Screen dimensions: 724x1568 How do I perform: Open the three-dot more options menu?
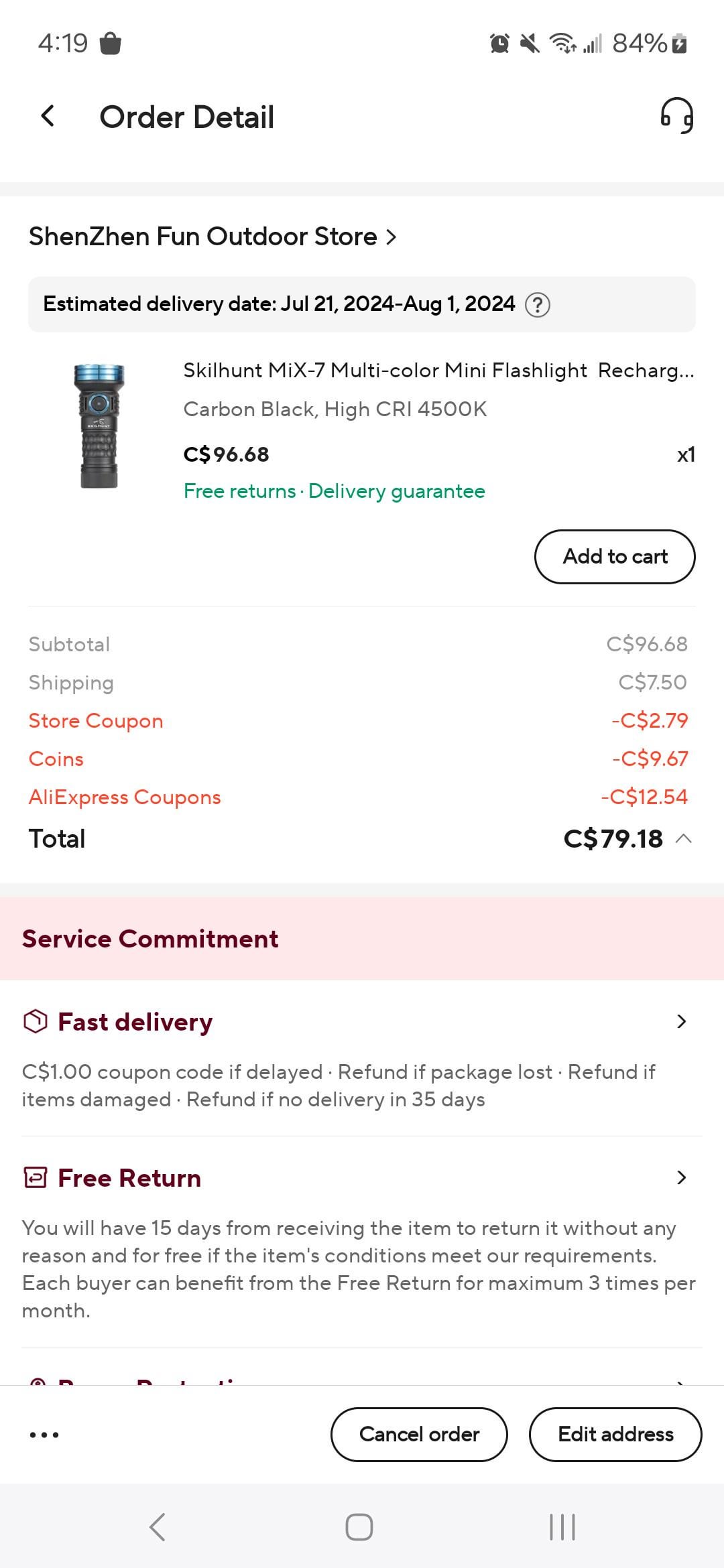click(44, 1435)
